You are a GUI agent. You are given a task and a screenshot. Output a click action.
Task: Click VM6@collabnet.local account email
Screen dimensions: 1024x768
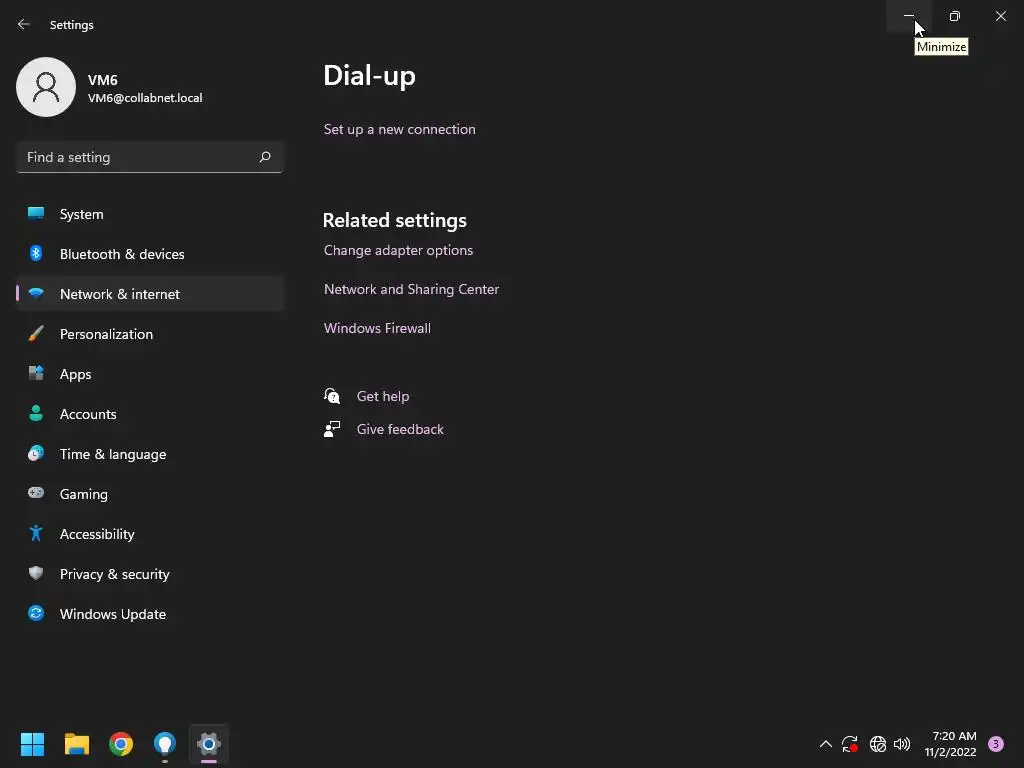click(145, 98)
